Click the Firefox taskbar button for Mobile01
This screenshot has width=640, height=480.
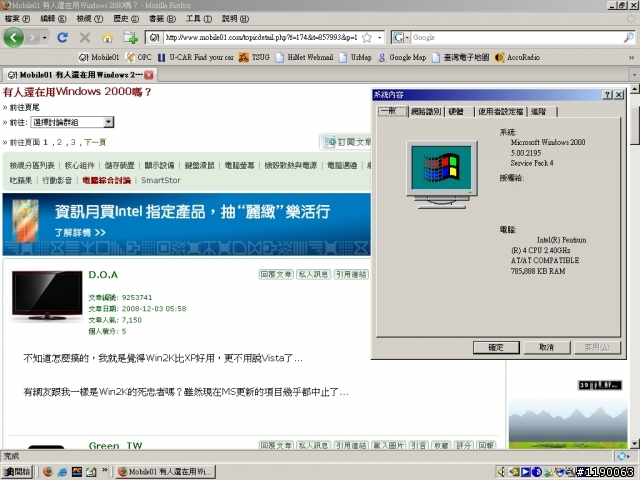point(165,471)
